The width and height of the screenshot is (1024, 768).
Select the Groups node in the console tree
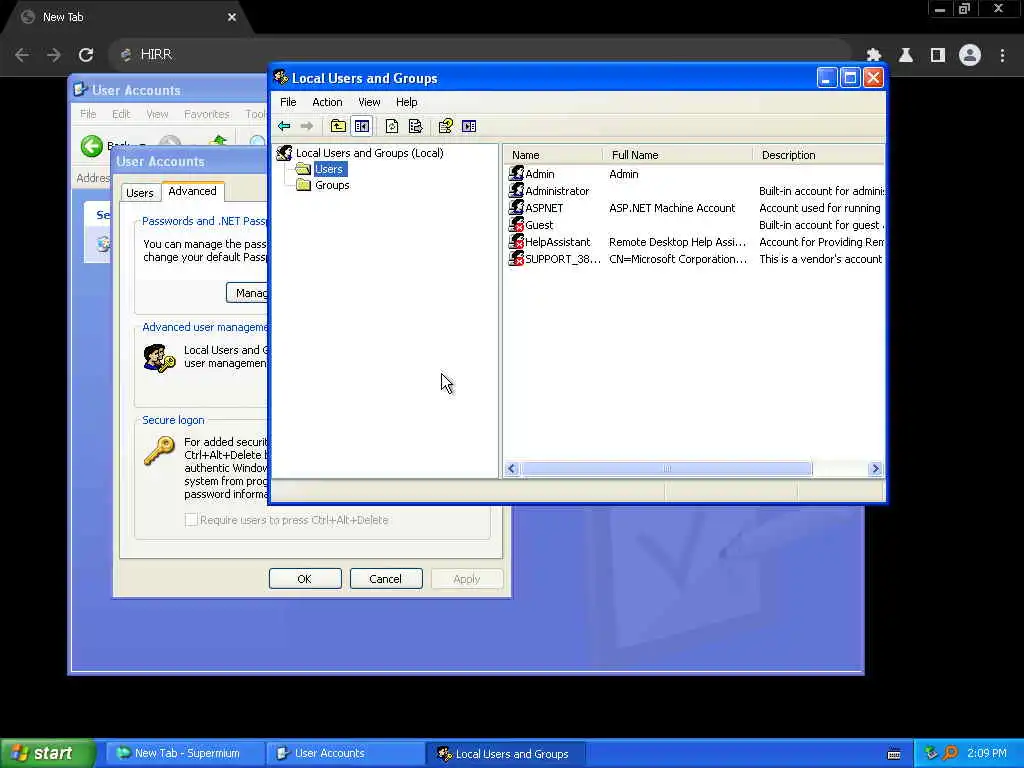click(332, 185)
